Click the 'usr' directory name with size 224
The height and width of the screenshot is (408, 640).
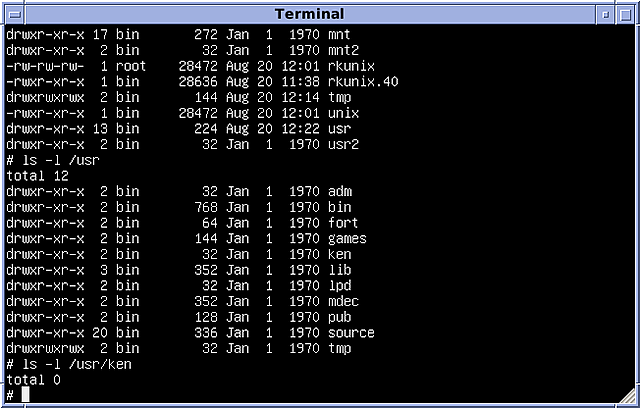(x=340, y=129)
